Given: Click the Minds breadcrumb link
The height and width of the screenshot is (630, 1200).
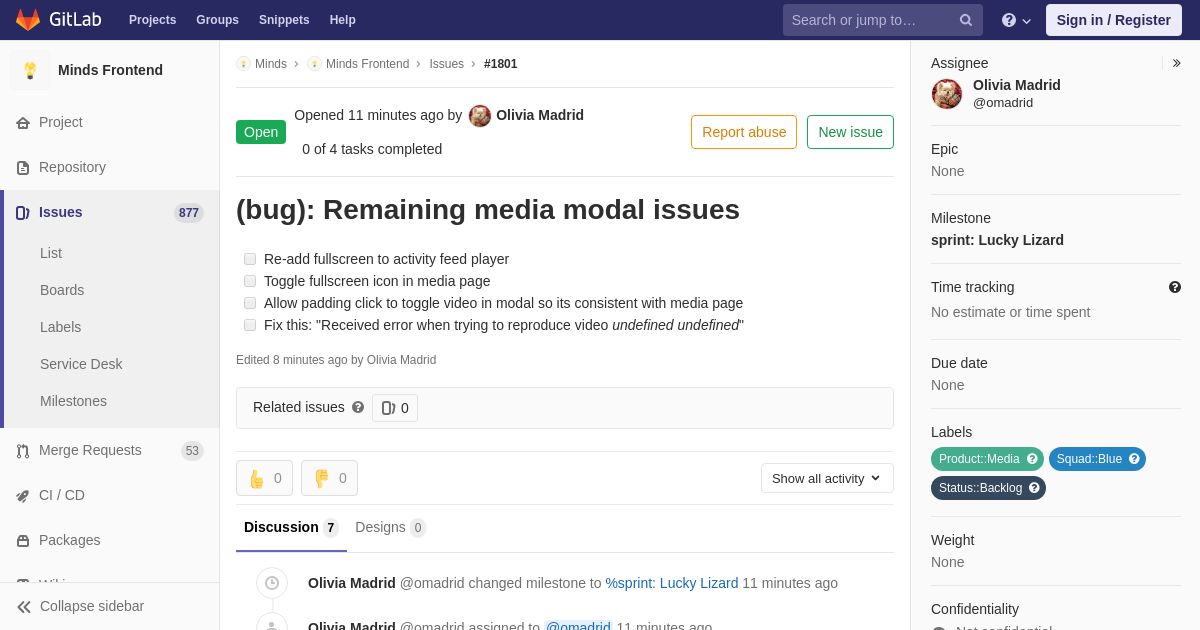Looking at the screenshot, I should [x=271, y=64].
